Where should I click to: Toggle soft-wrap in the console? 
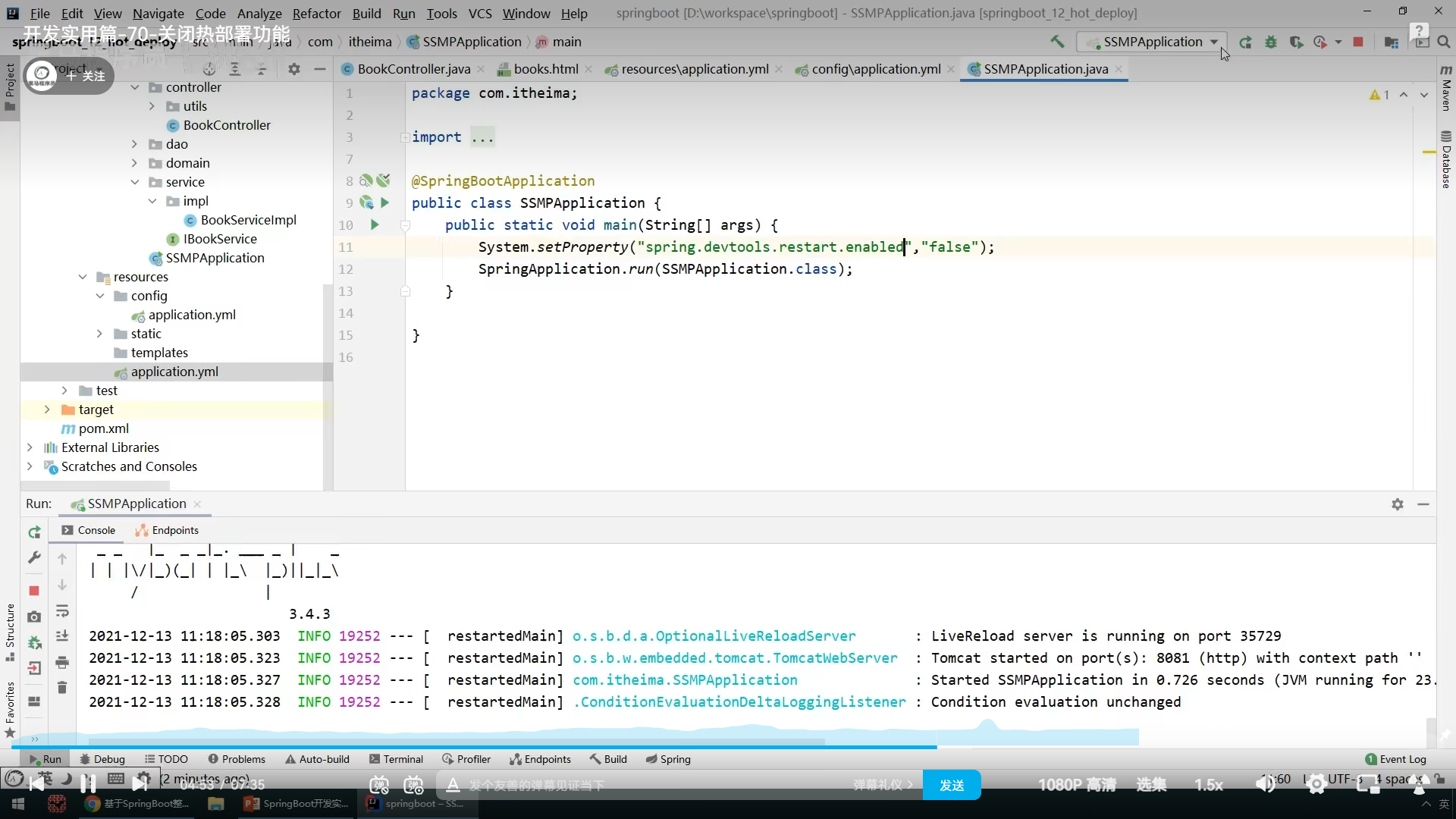tap(62, 610)
